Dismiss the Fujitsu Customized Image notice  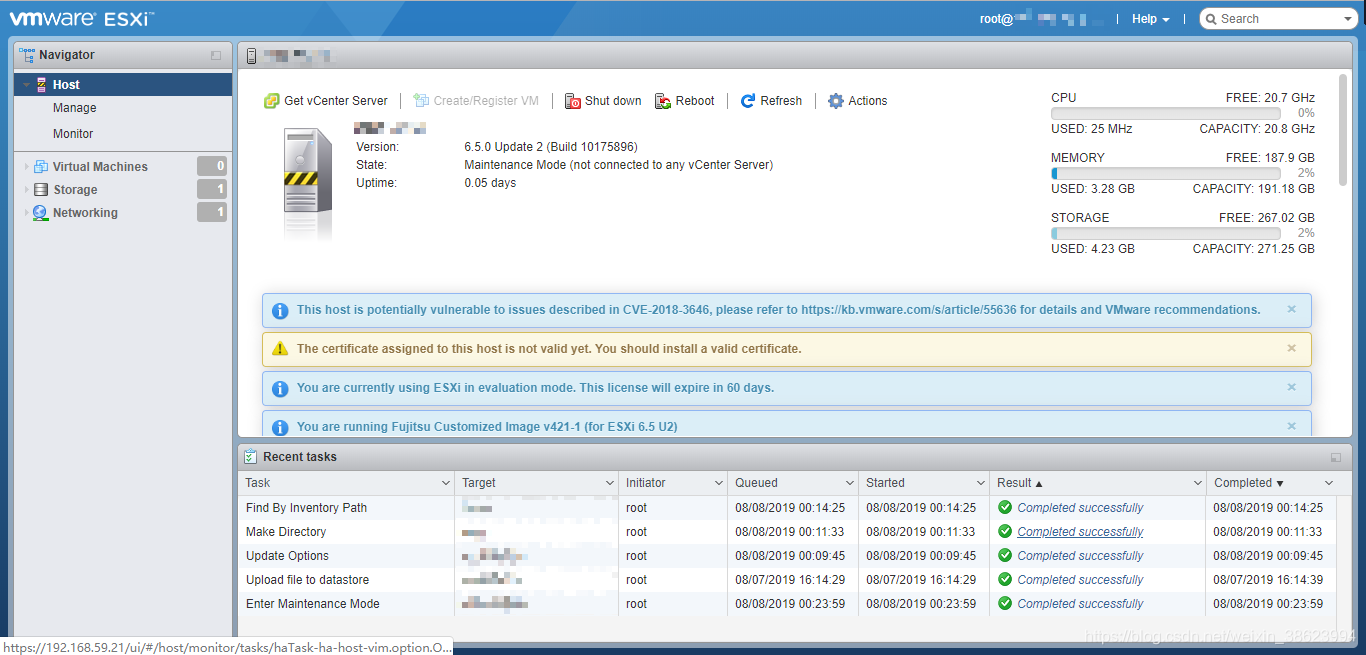pos(1291,426)
